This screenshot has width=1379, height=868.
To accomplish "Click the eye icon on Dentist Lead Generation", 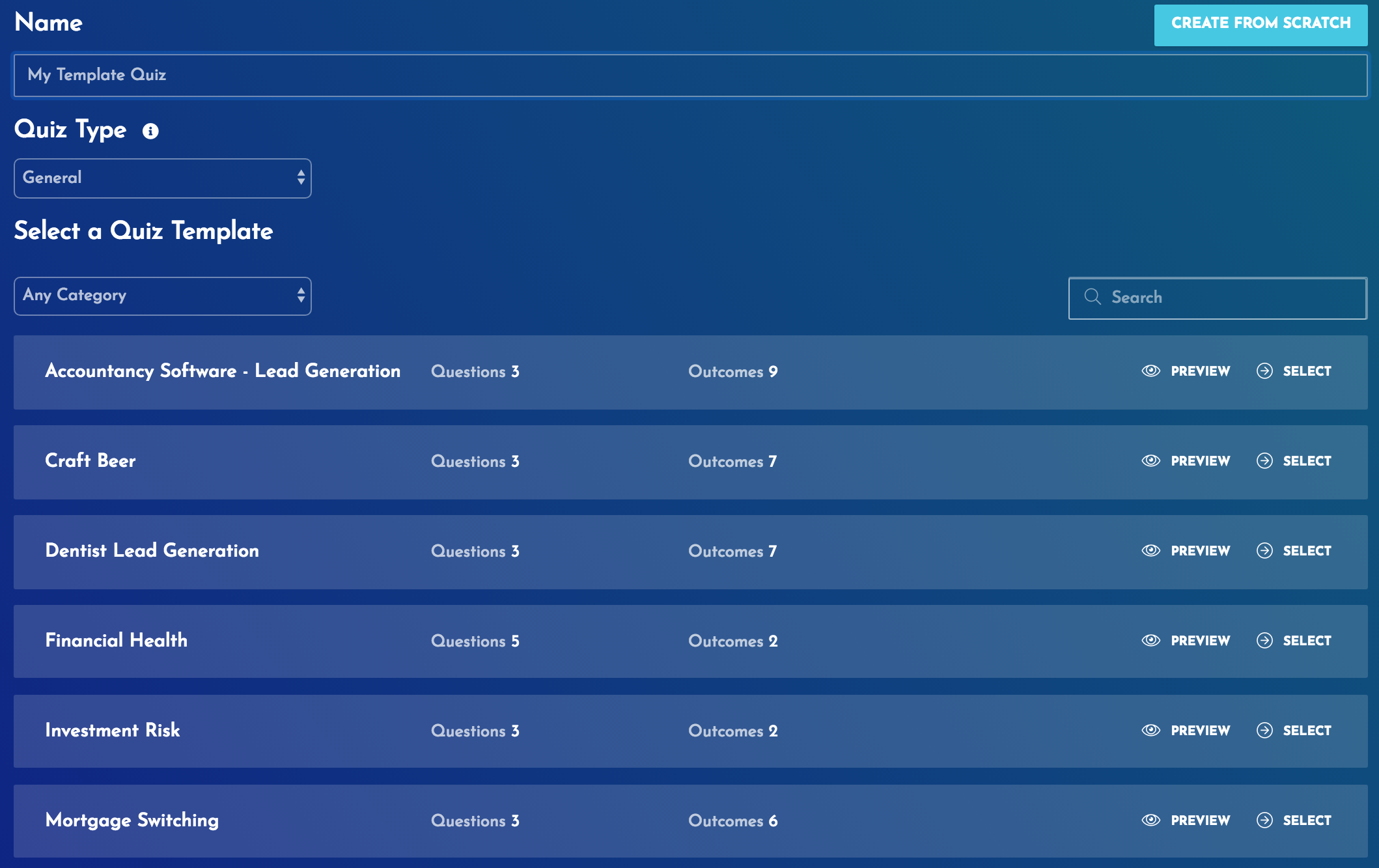I will click(x=1150, y=551).
